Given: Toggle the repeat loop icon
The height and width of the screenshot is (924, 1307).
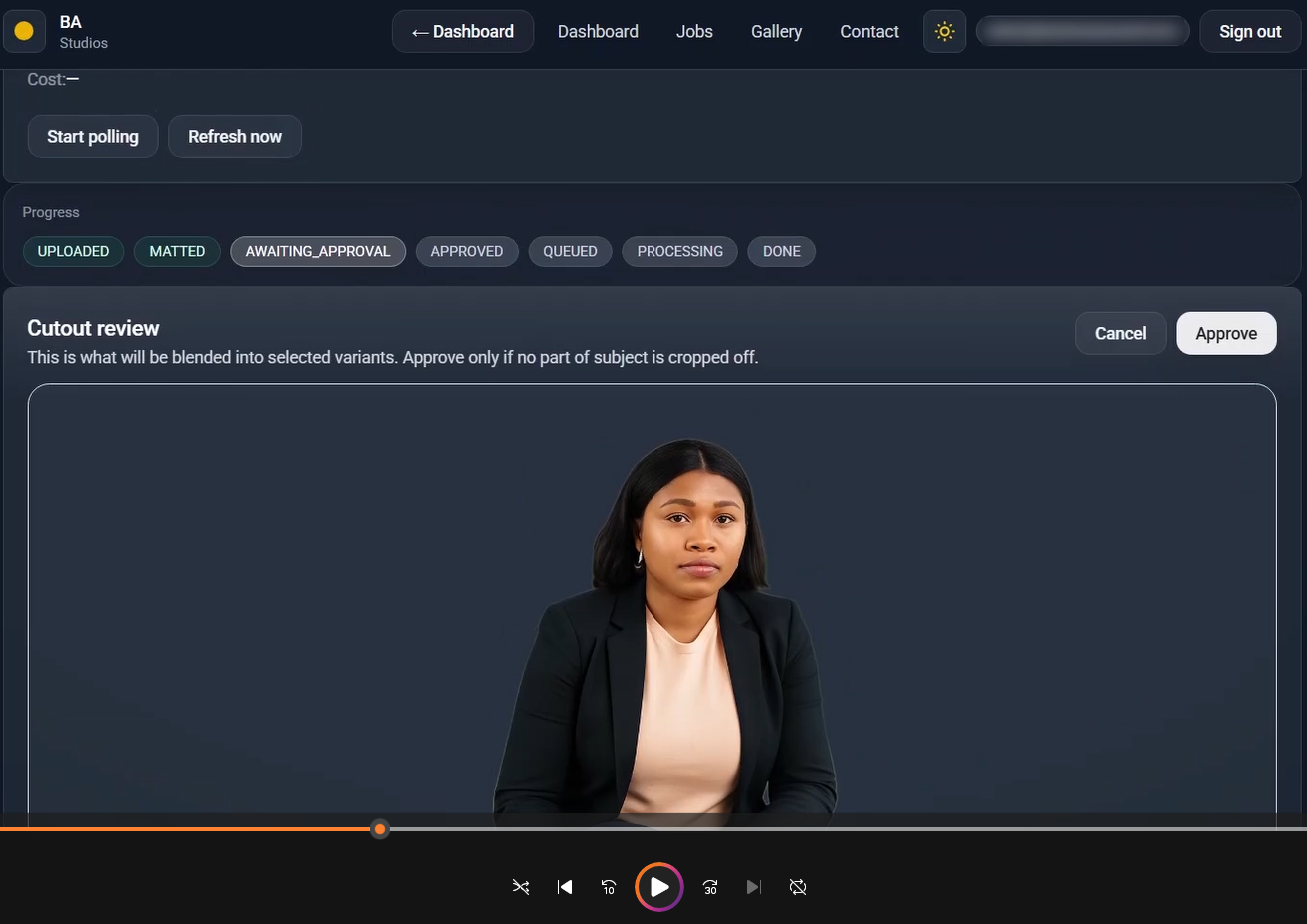Looking at the screenshot, I should (798, 887).
